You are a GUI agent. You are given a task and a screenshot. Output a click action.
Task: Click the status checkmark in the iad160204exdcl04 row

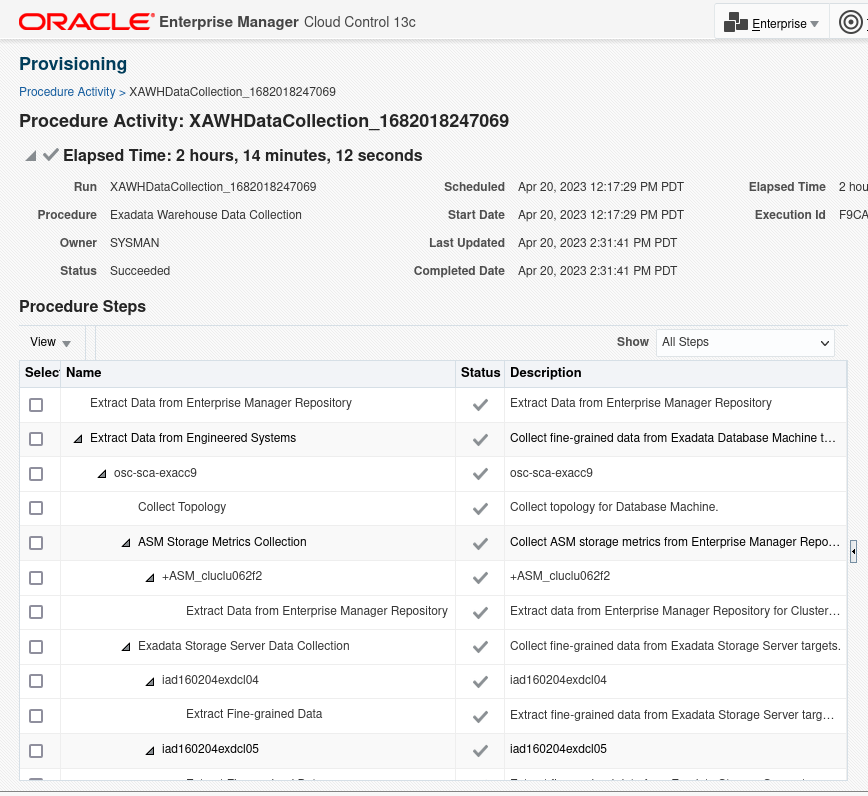pos(480,681)
